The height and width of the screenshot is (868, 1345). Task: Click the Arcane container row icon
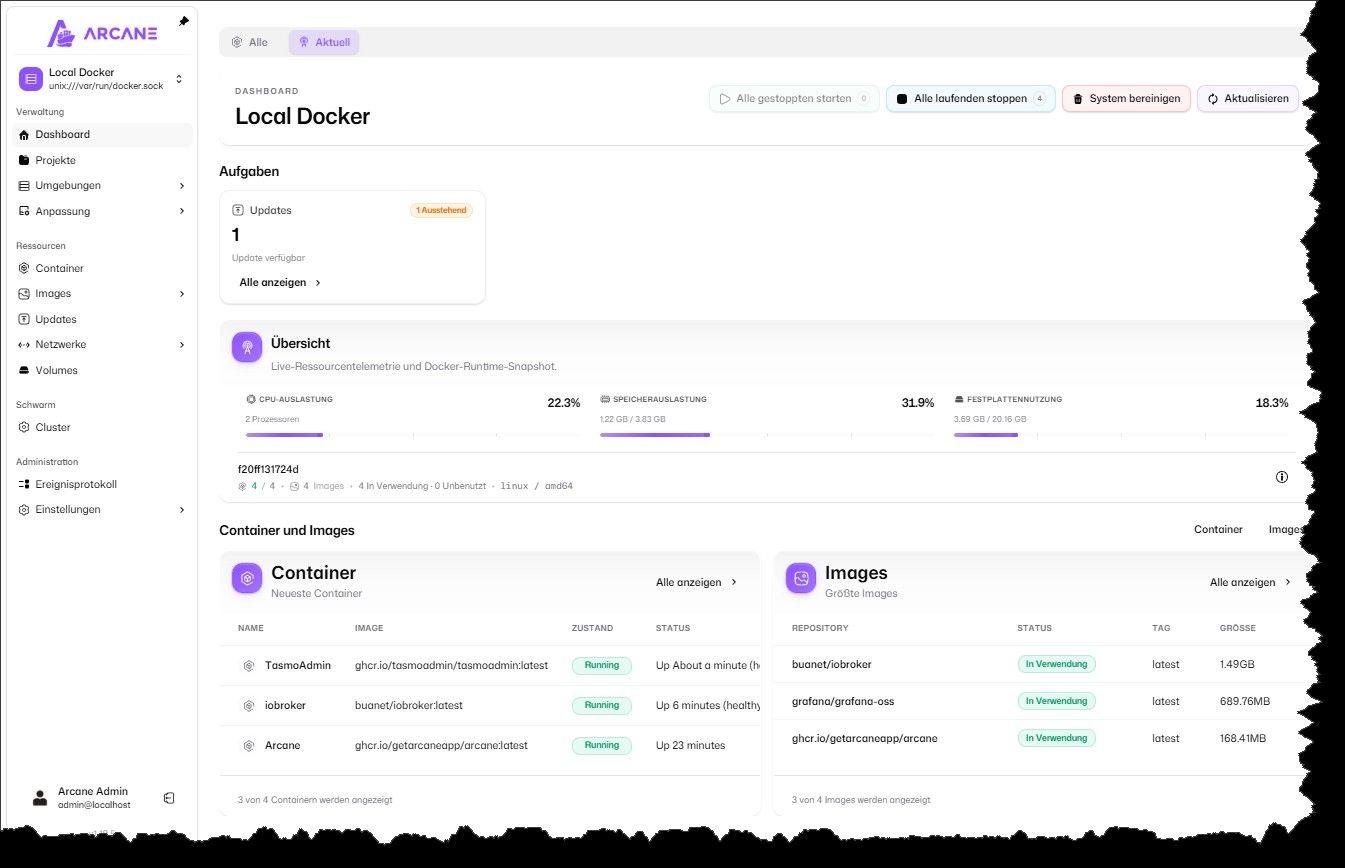pos(249,745)
